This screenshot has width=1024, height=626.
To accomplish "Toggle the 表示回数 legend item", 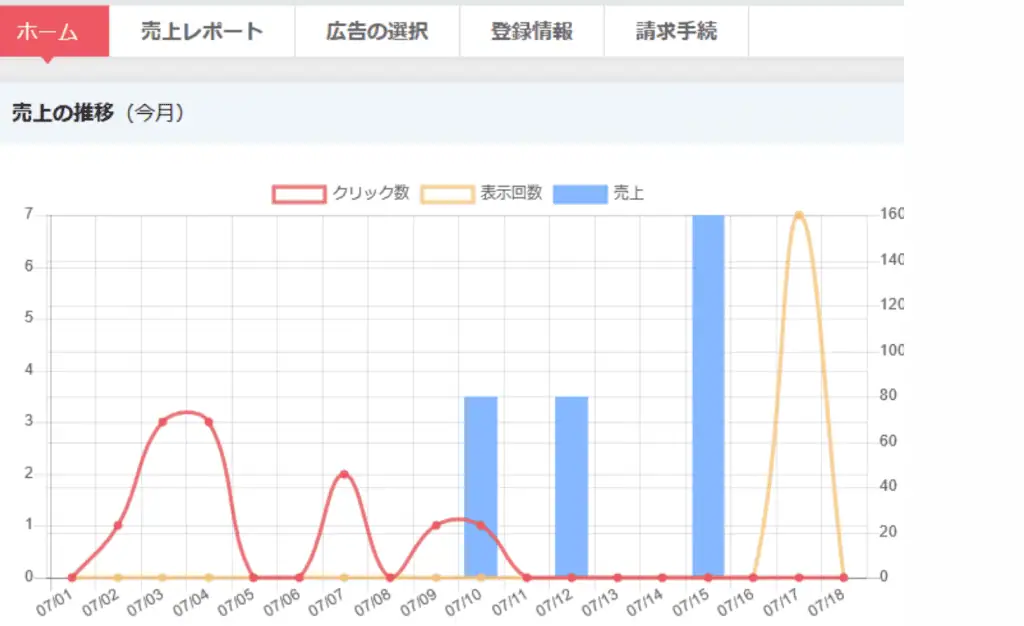I will point(481,194).
